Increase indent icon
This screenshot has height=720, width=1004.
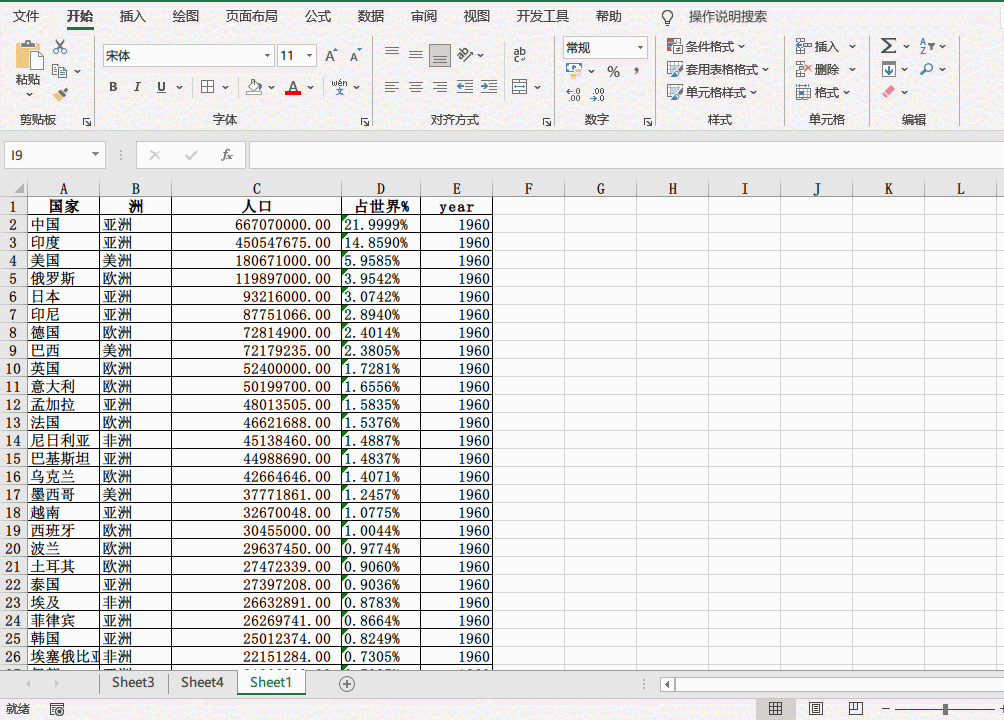(489, 86)
